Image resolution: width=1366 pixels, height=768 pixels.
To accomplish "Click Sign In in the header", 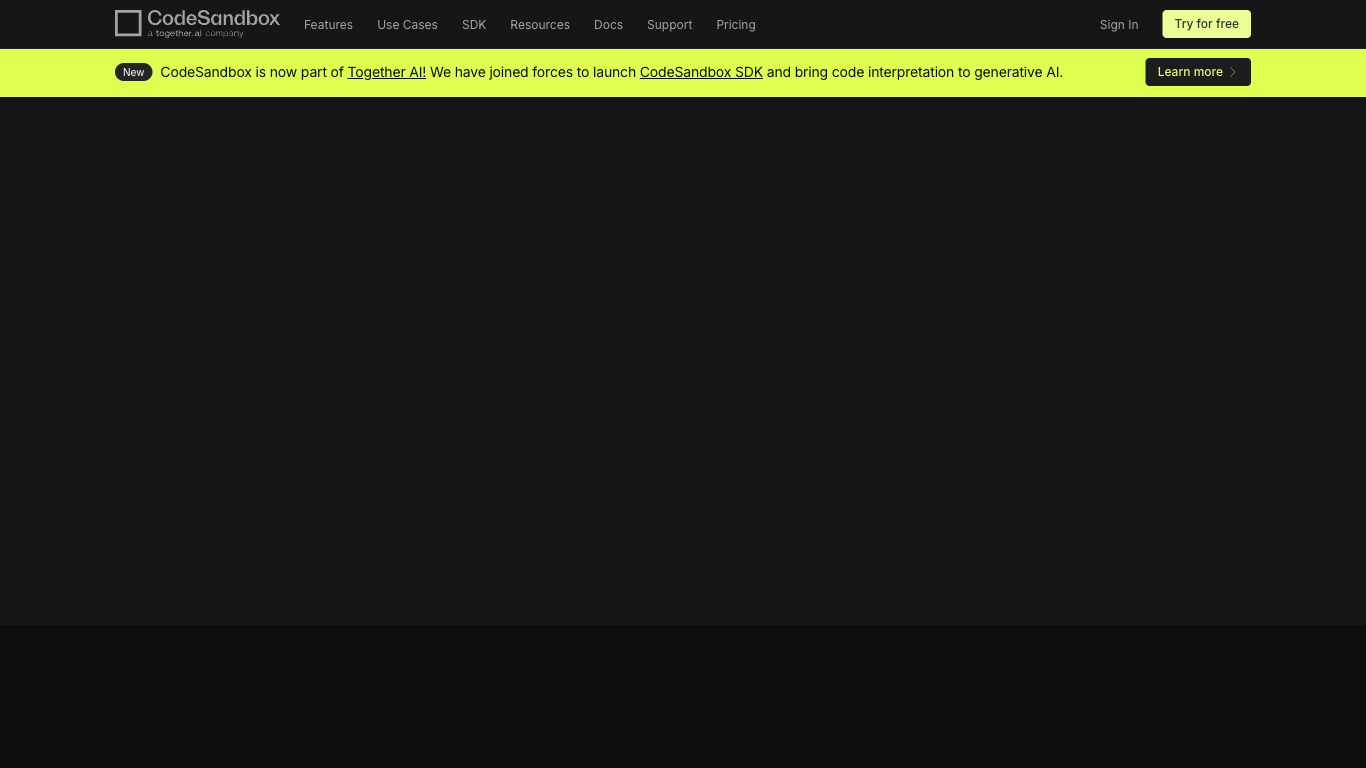I will point(1118,25).
